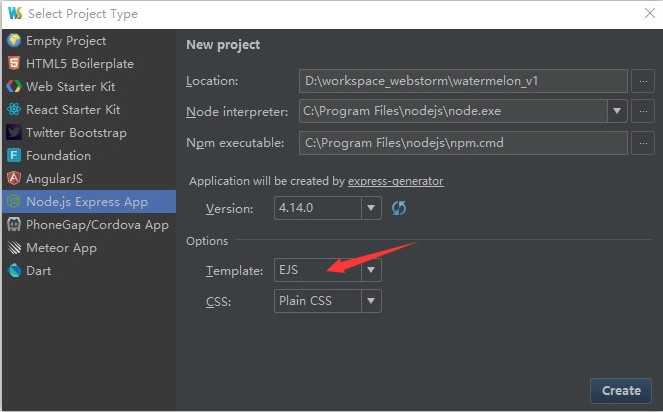Select Dart project type
Viewport: 663px width, 412px height.
pos(89,270)
